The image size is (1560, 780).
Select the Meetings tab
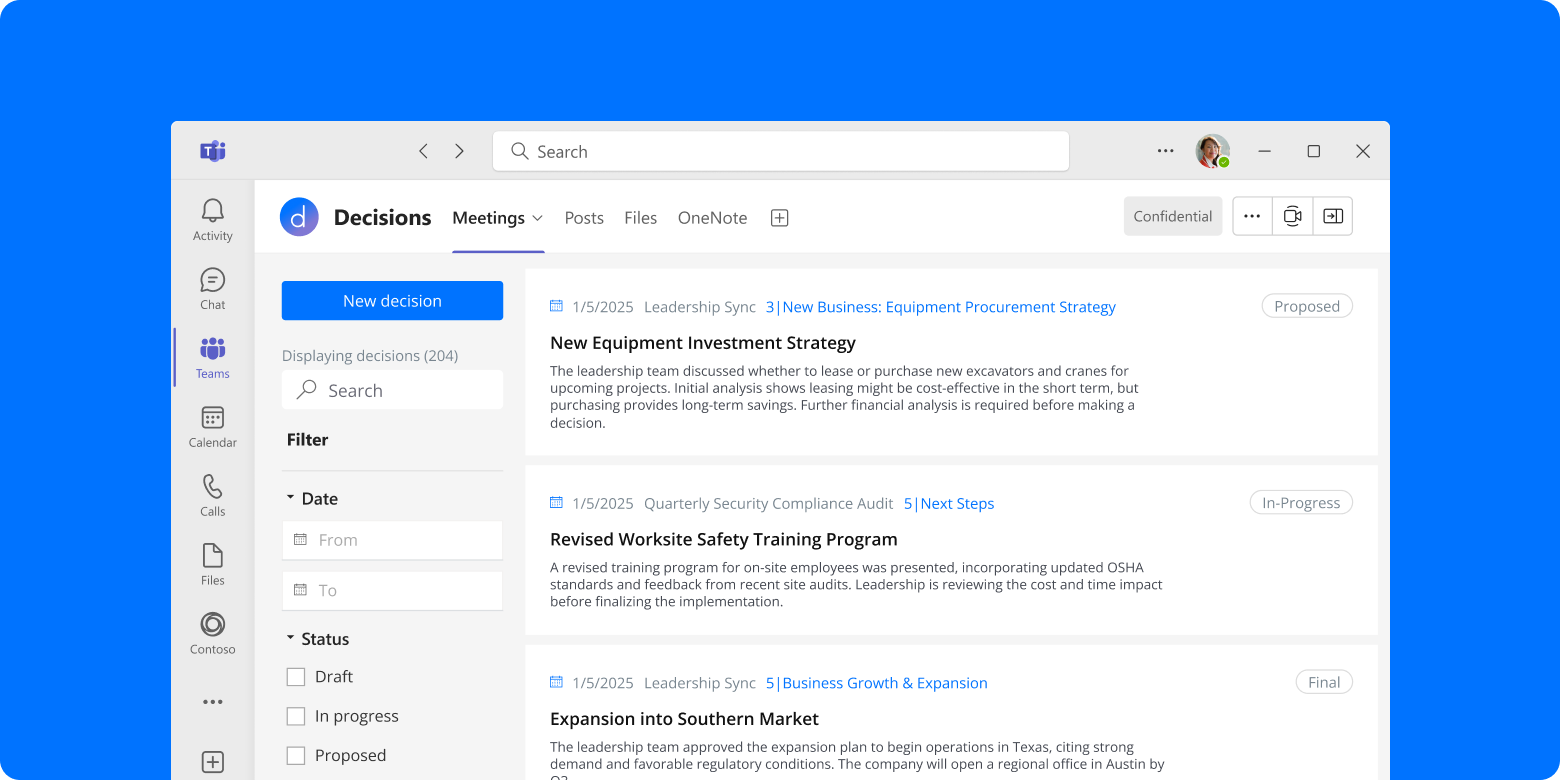tap(489, 218)
